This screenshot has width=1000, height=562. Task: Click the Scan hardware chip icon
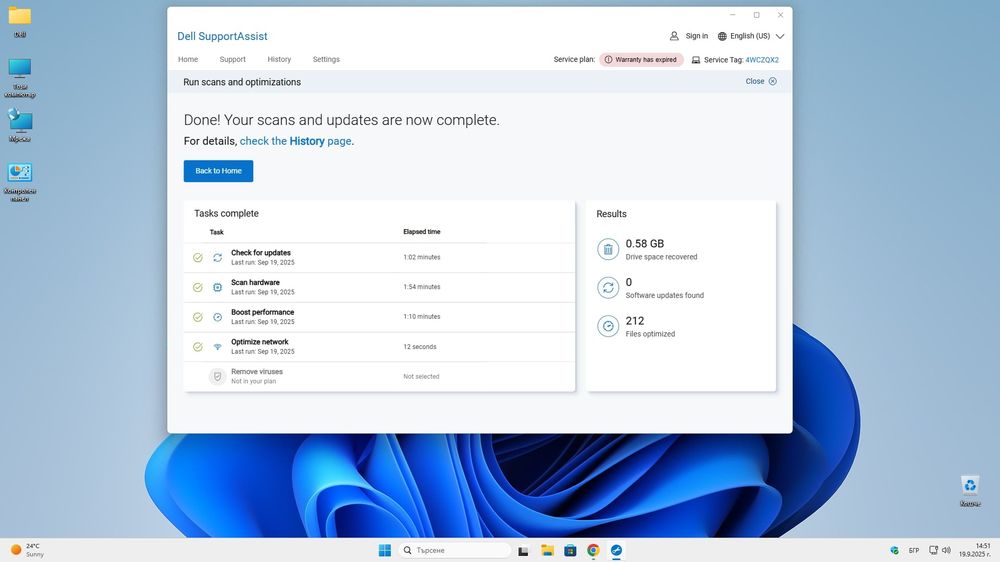[x=217, y=287]
